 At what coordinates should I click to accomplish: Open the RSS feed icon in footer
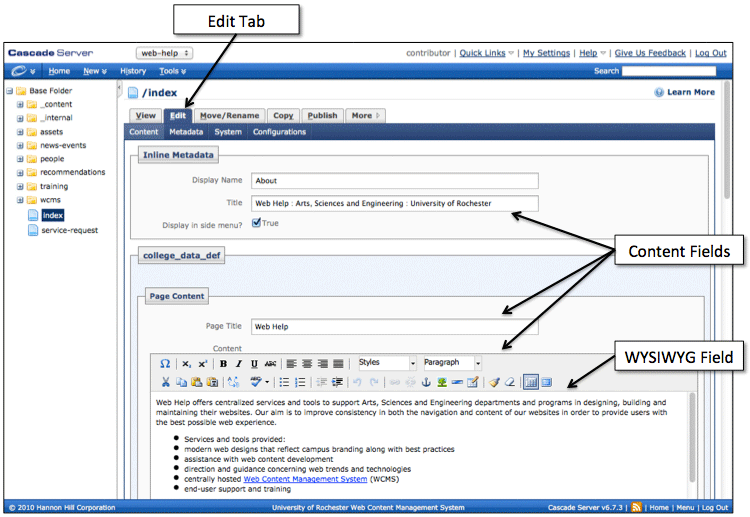[x=636, y=507]
